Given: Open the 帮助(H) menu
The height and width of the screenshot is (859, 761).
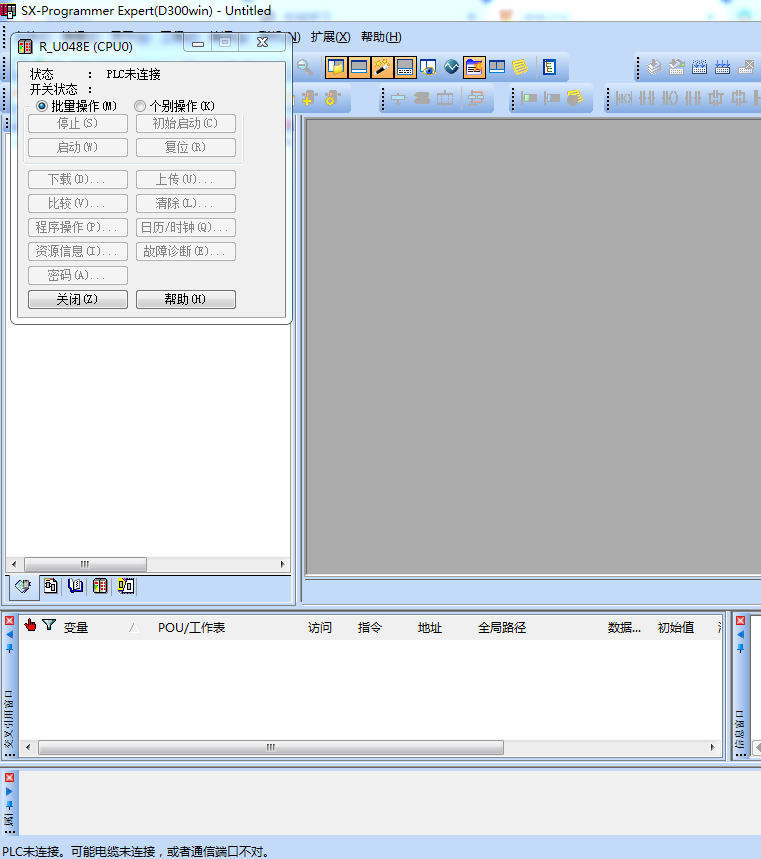Looking at the screenshot, I should coord(380,37).
